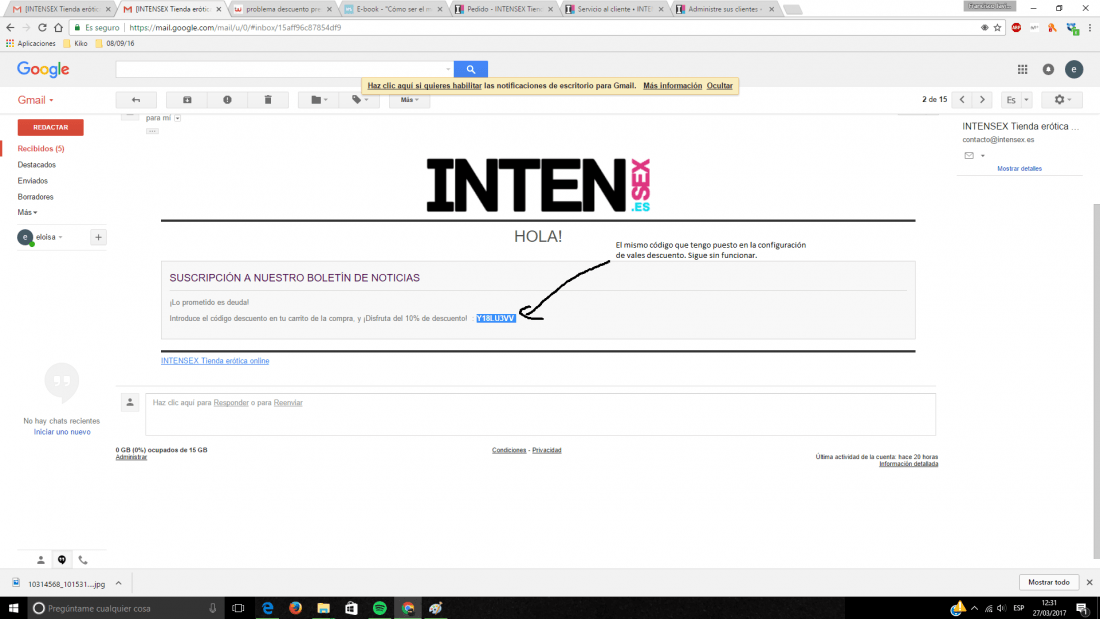The width and height of the screenshot is (1100, 619).
Task: Open Firefox from the taskbar
Action: click(x=295, y=608)
